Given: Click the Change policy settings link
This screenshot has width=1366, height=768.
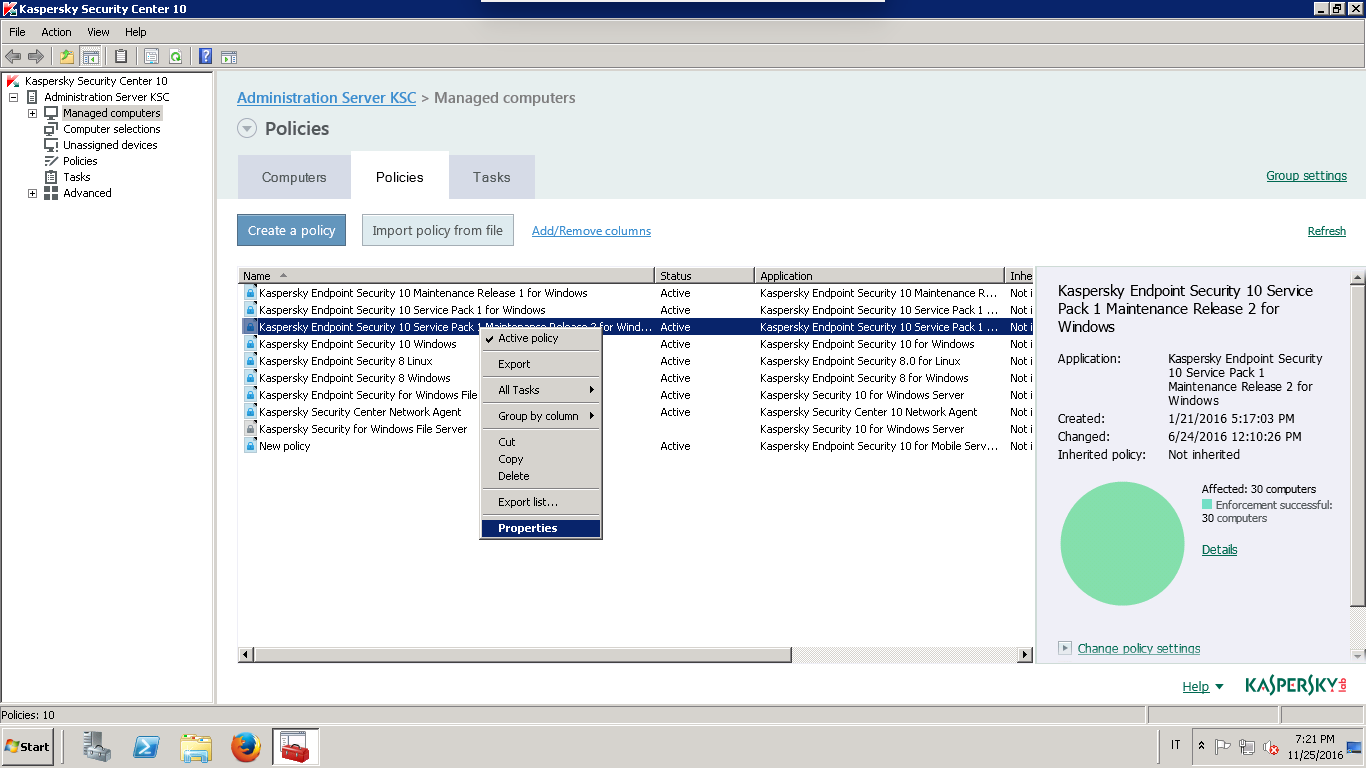Looking at the screenshot, I should point(1139,648).
